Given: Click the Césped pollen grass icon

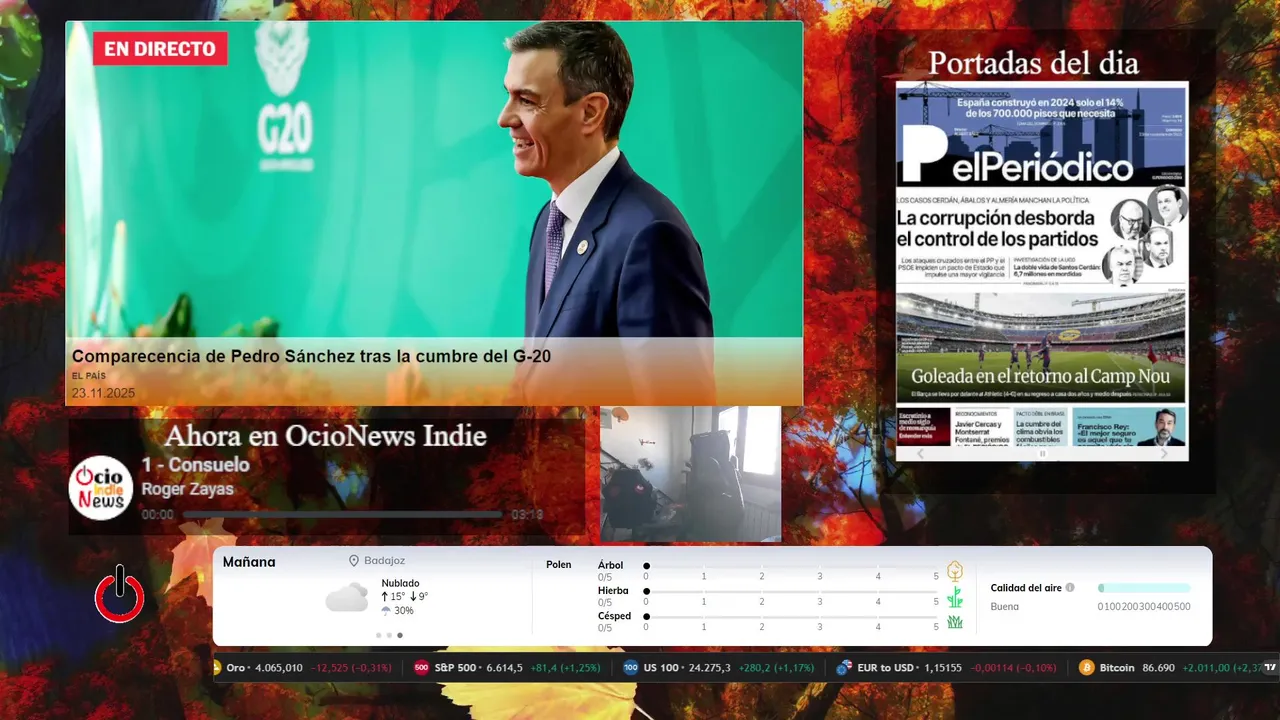Looking at the screenshot, I should pos(955,621).
